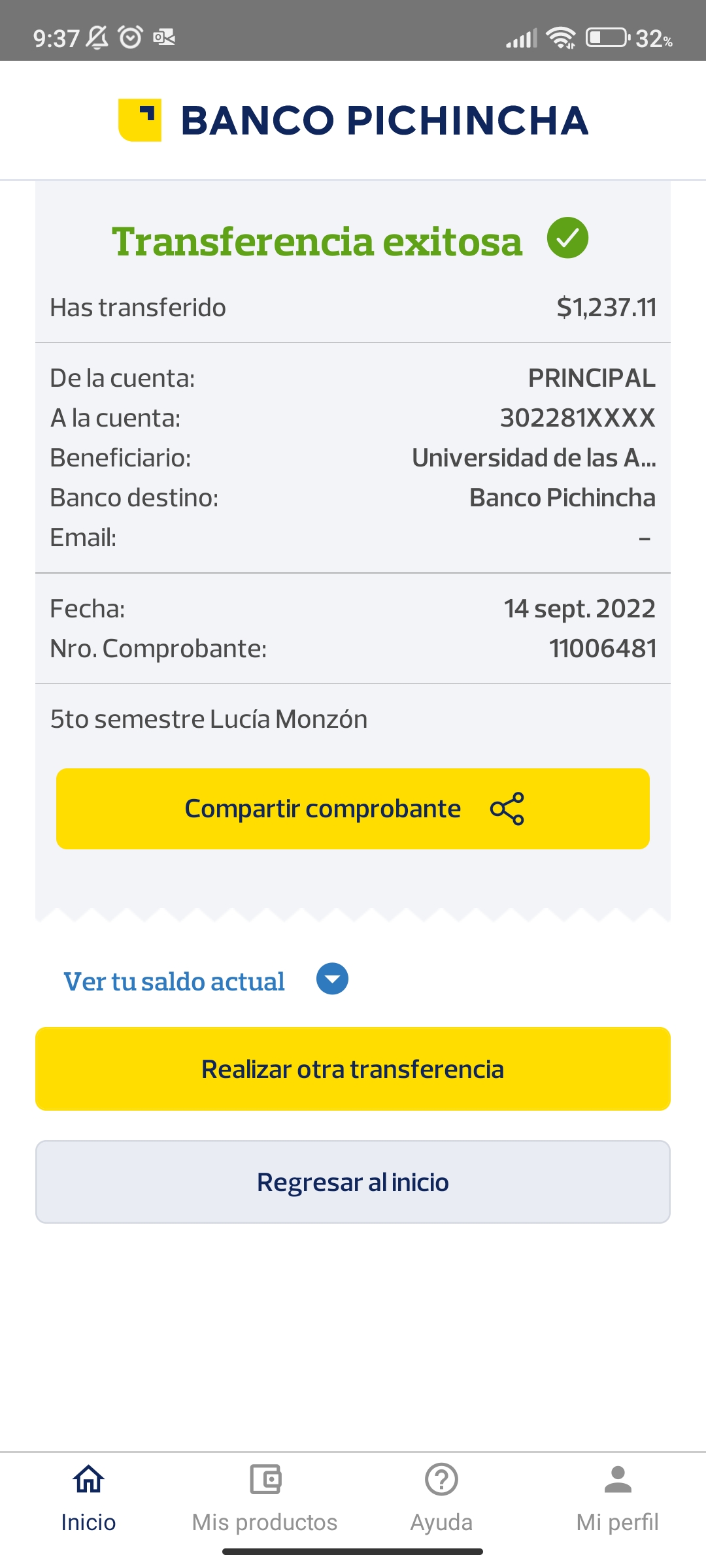
Task: Tap the green success checkmark icon
Action: [567, 238]
